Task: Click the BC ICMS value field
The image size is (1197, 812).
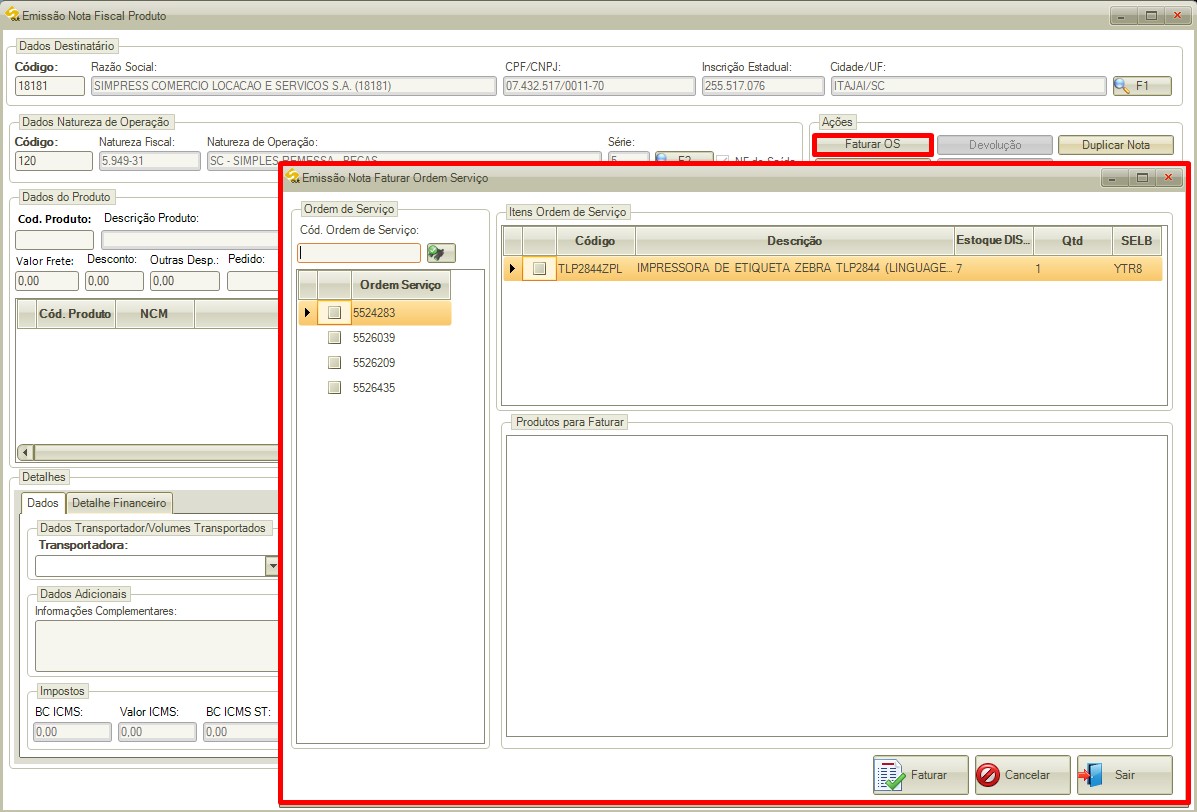Action: (73, 732)
